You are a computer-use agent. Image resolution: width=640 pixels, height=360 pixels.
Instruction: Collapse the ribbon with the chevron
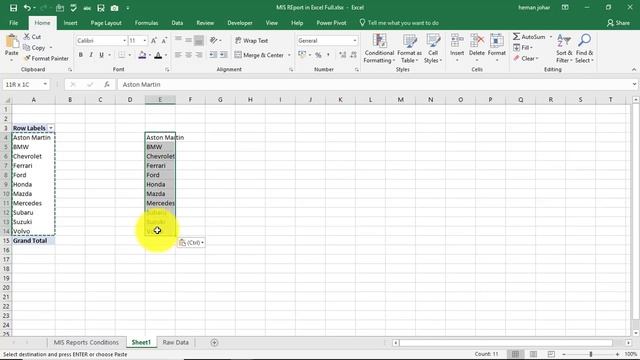coord(633,69)
